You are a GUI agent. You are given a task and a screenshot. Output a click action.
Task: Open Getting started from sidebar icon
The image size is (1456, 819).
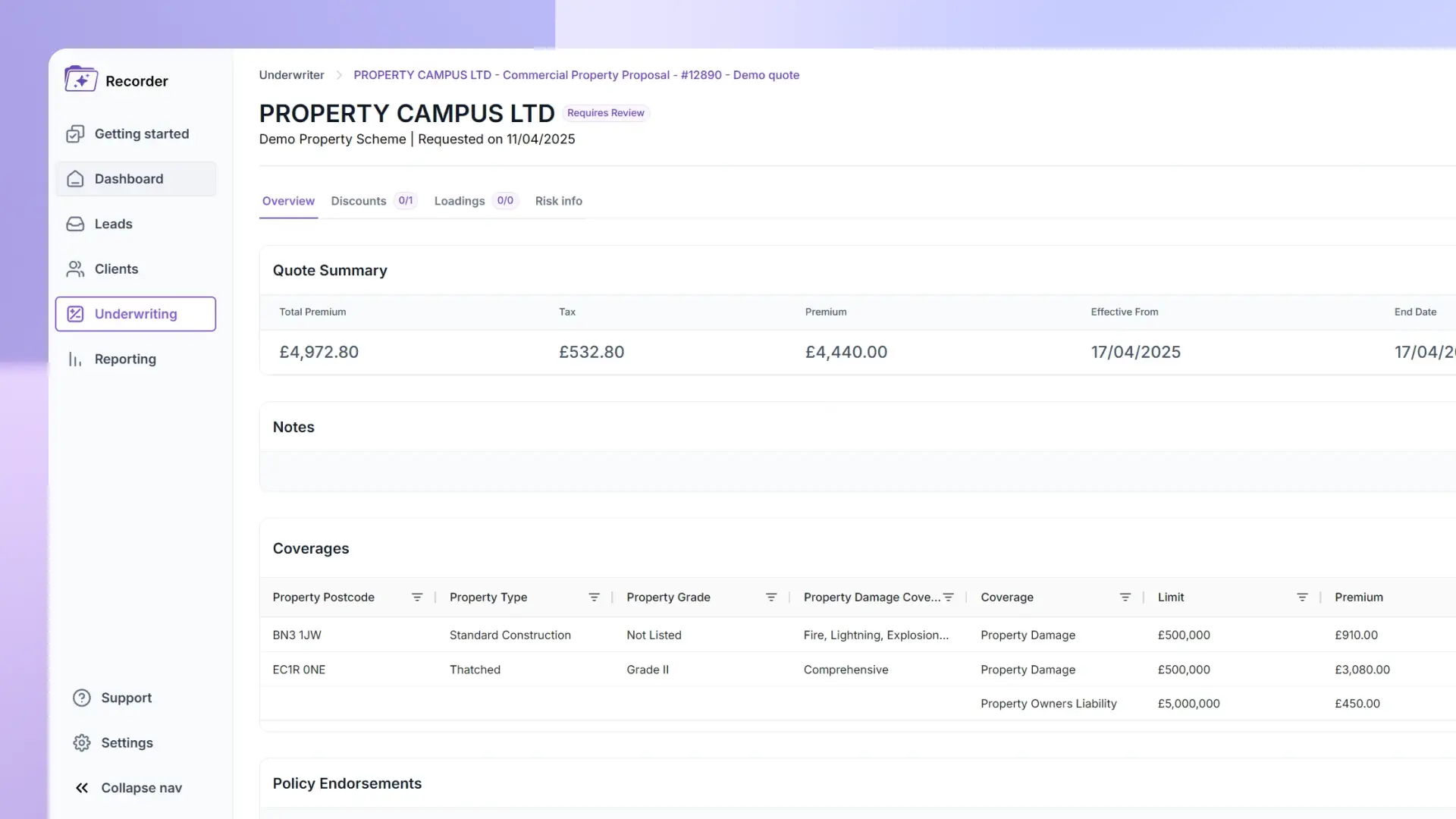[x=75, y=134]
